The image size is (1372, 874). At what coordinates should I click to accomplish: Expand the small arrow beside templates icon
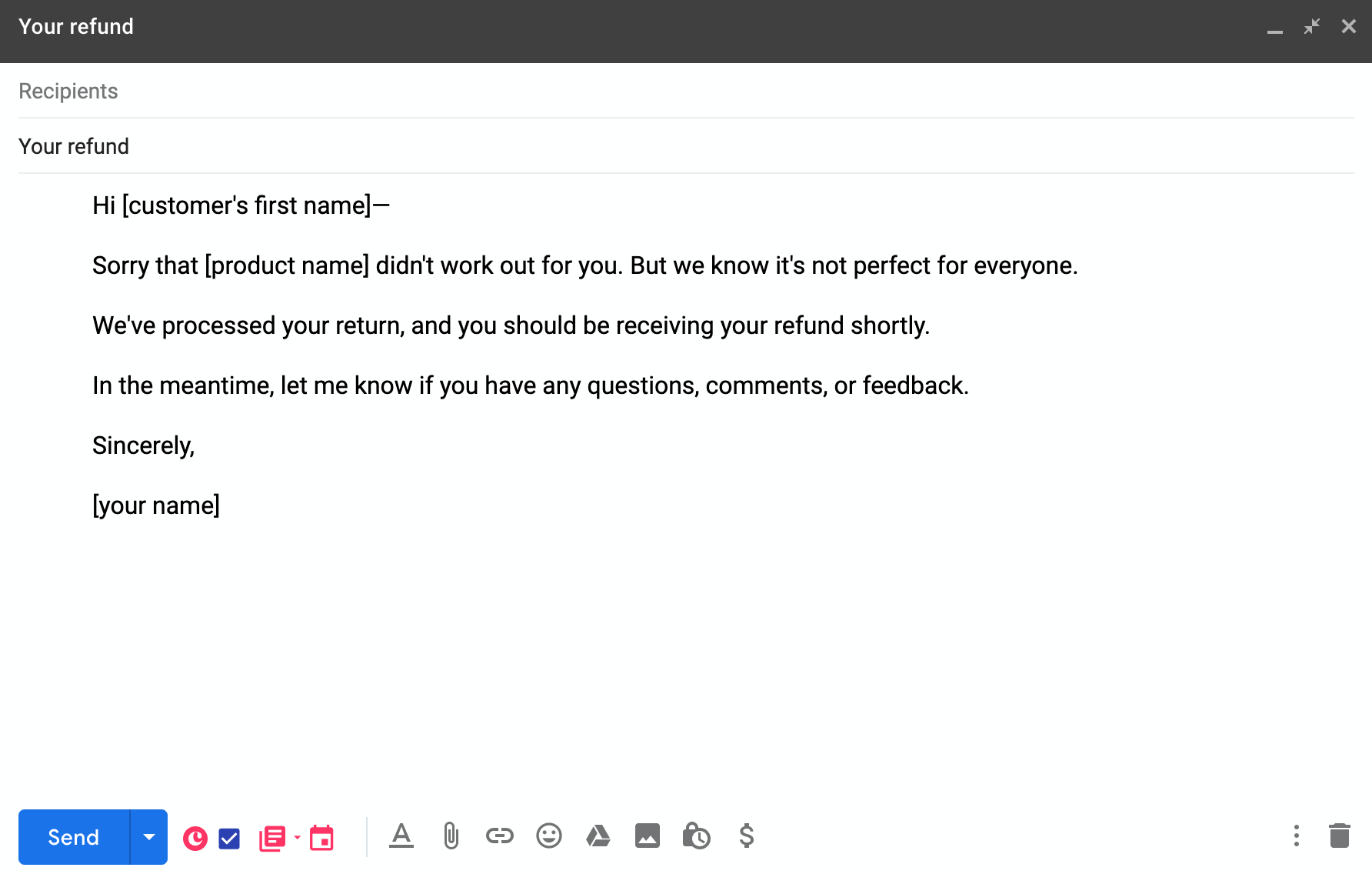coord(297,837)
